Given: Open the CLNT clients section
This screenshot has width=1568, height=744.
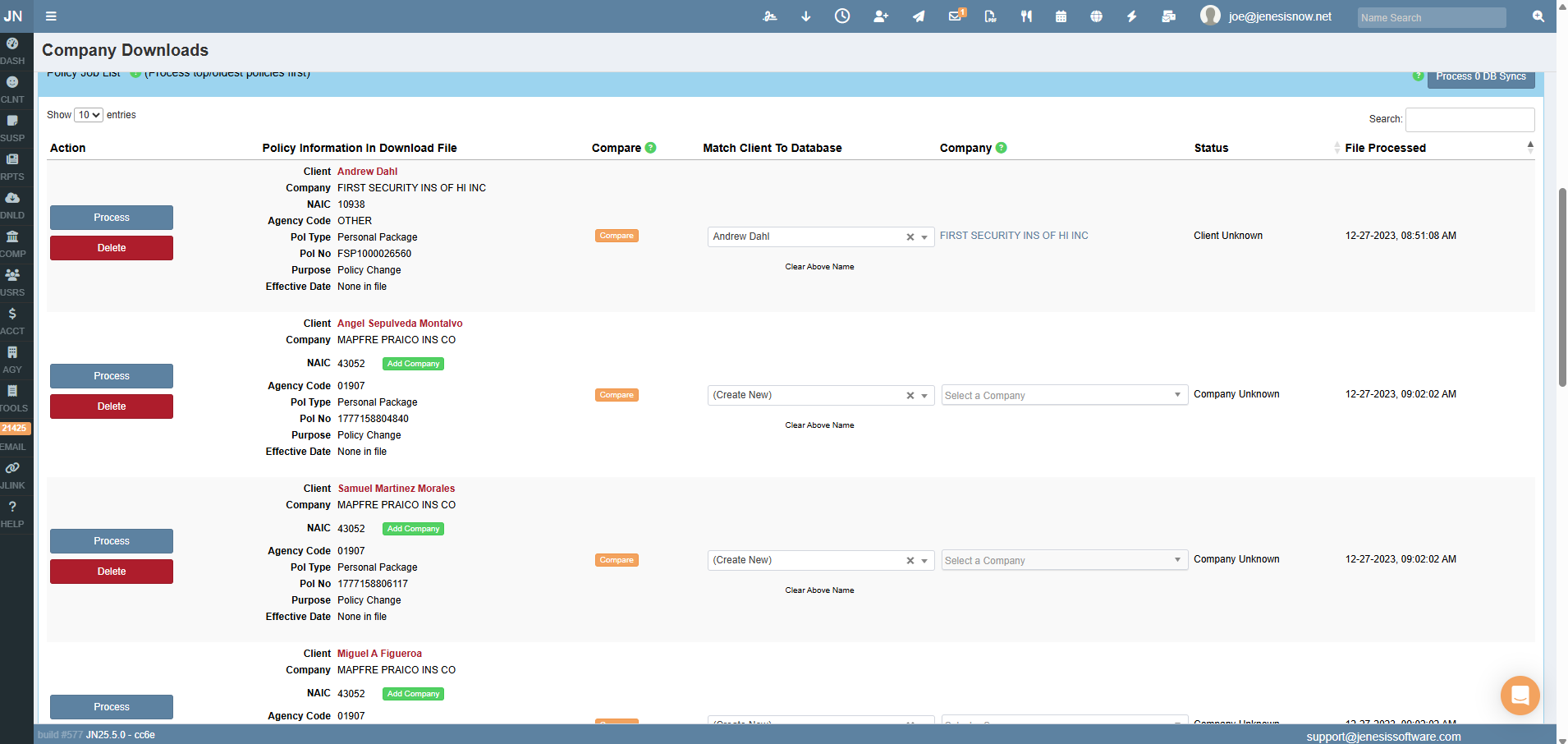Looking at the screenshot, I should (x=13, y=89).
